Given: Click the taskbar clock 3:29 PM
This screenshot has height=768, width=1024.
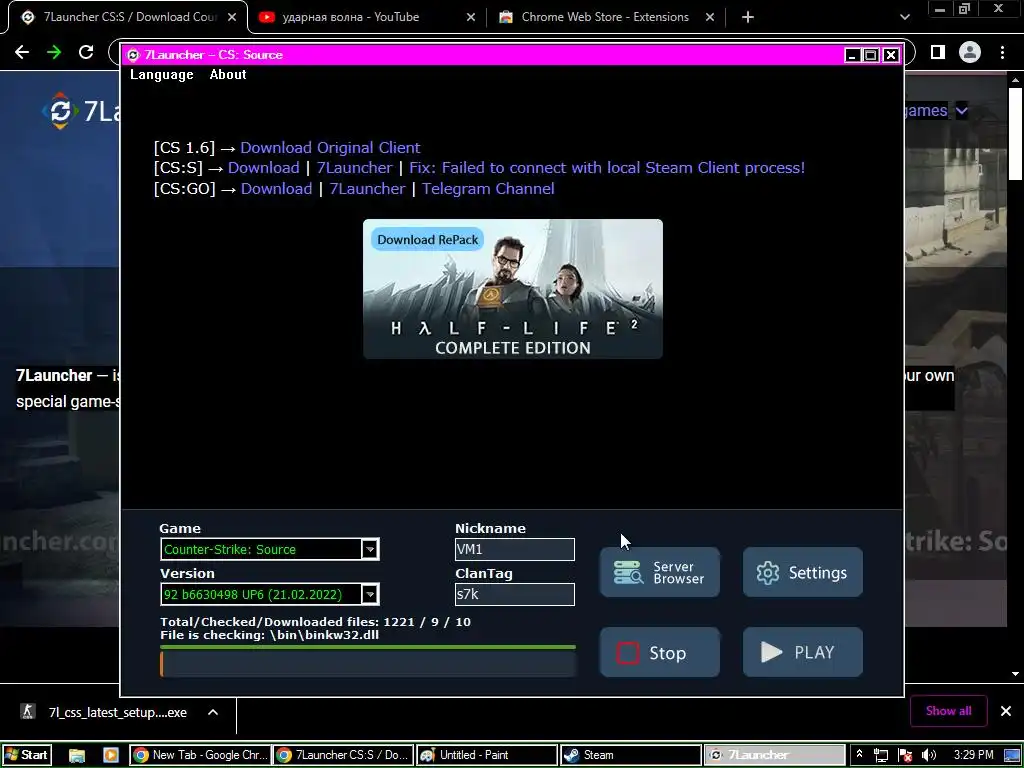Looking at the screenshot, I should (973, 755).
